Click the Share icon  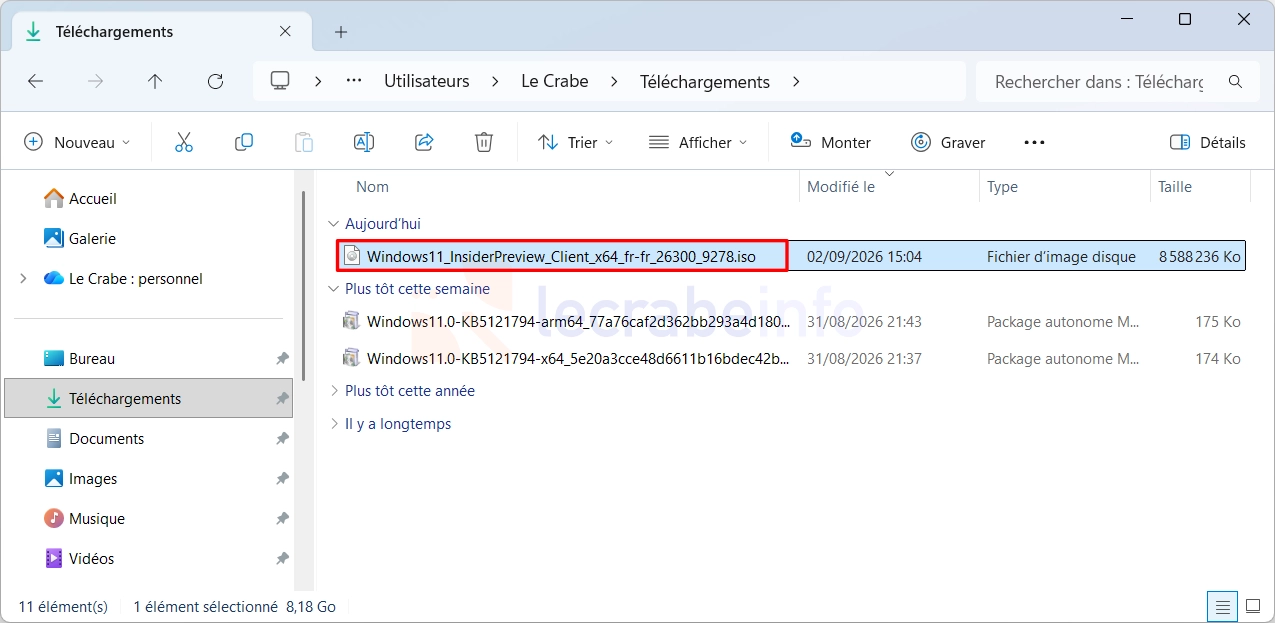pos(424,142)
